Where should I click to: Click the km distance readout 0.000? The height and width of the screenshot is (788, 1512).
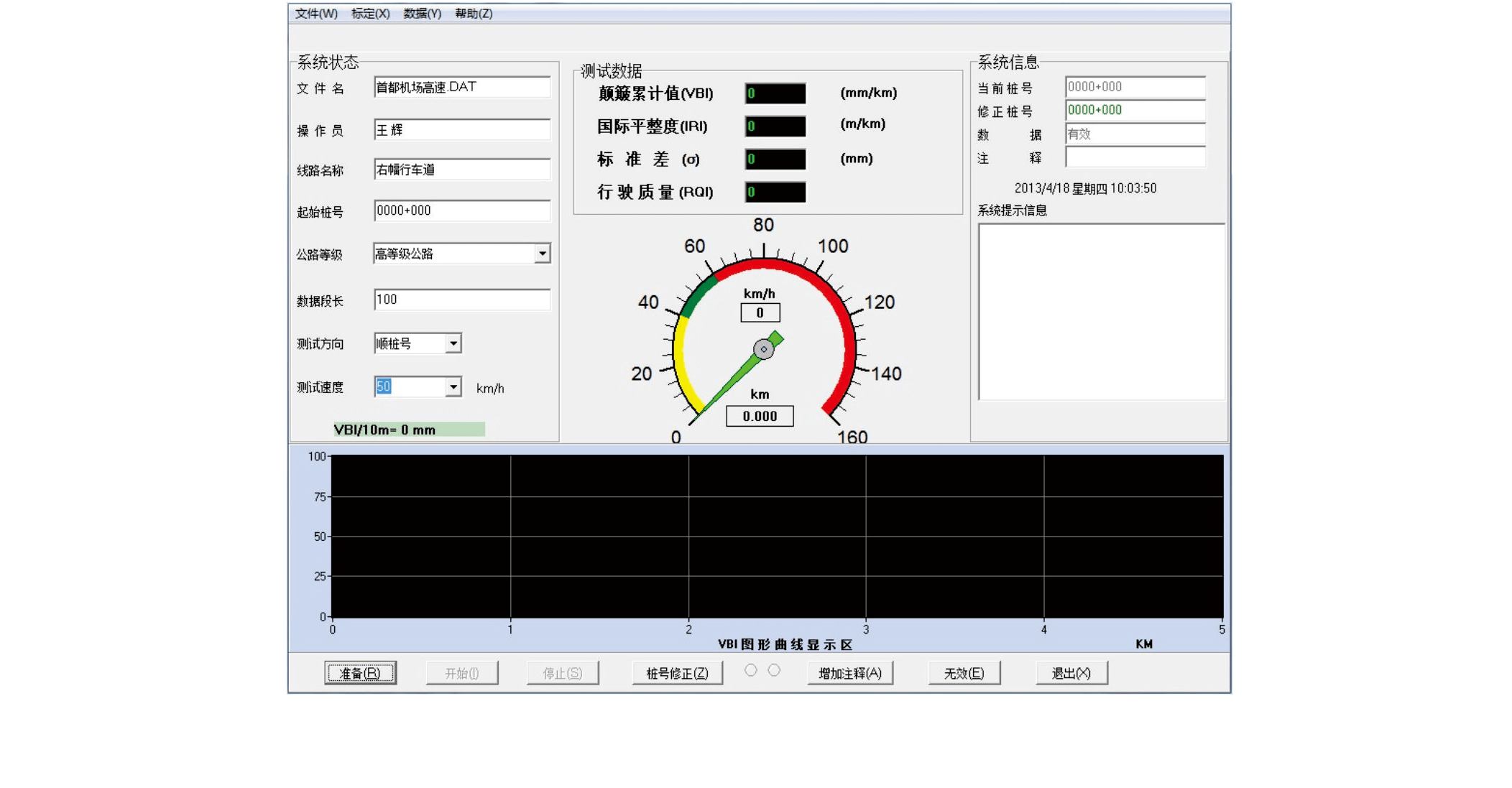[x=760, y=416]
